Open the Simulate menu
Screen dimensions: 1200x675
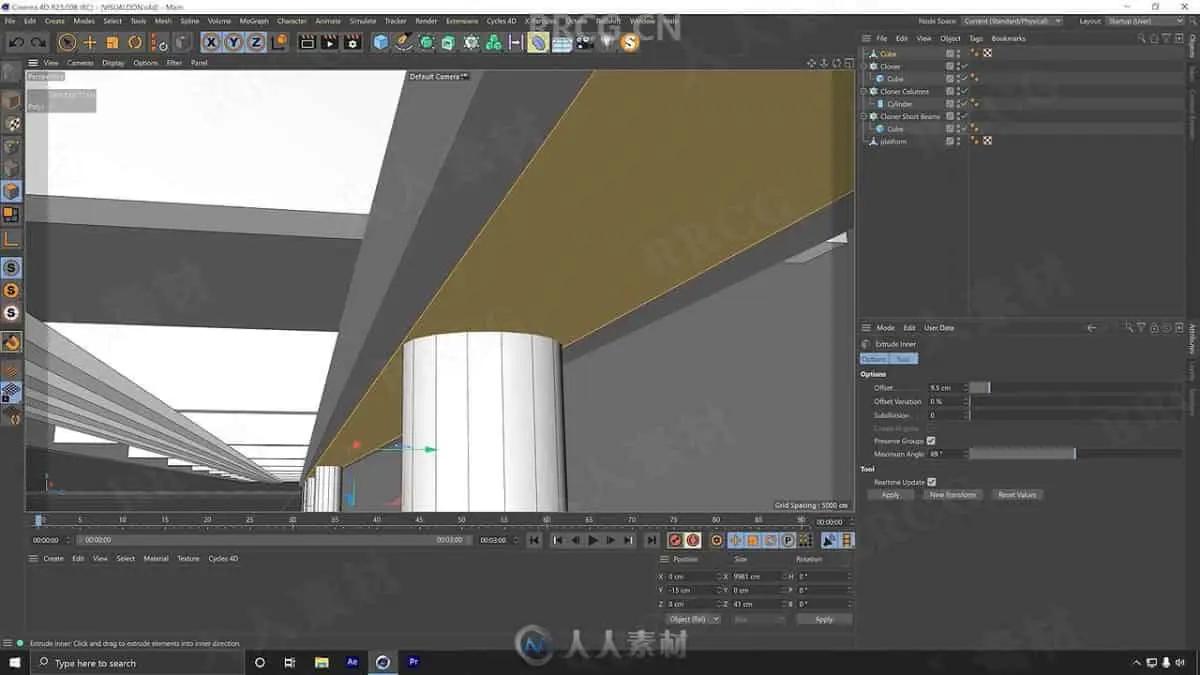363,20
